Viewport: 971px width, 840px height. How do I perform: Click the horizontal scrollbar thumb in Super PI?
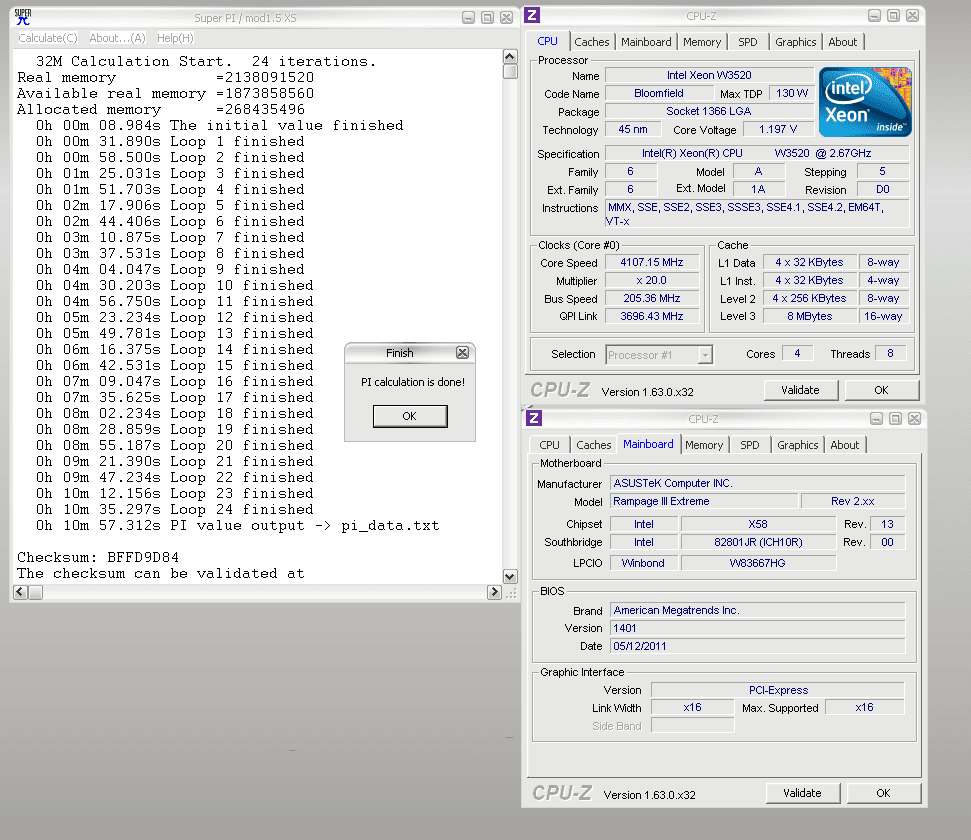click(36, 592)
